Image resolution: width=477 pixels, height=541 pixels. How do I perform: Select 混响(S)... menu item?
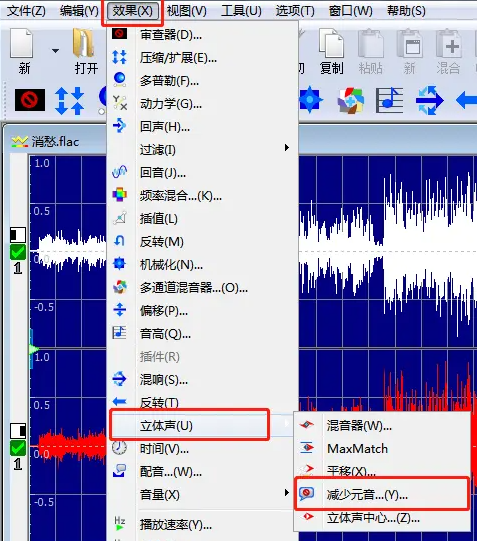(x=202, y=380)
